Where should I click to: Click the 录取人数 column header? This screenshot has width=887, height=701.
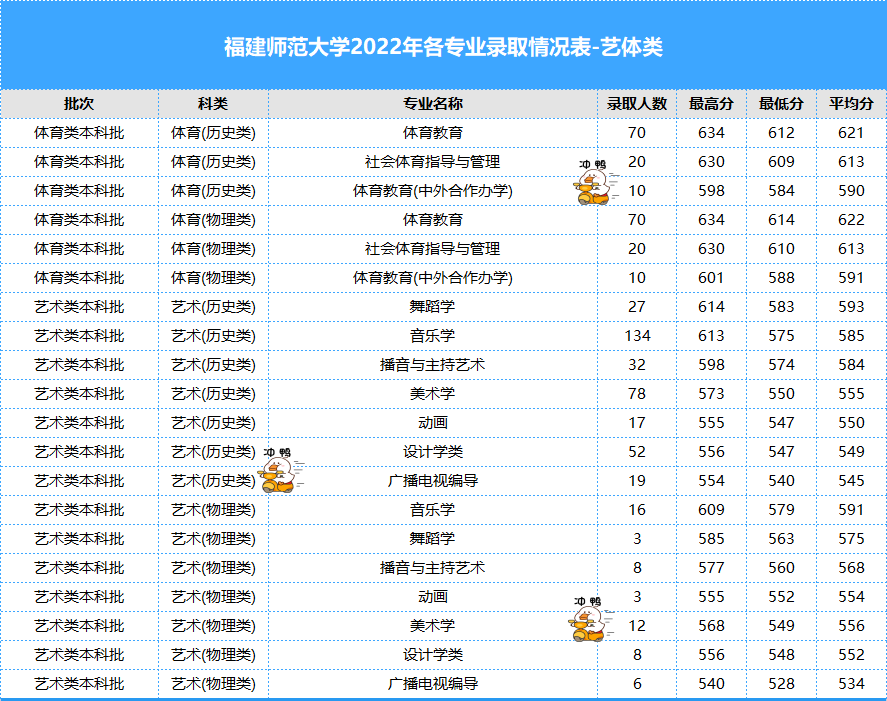[x=636, y=104]
